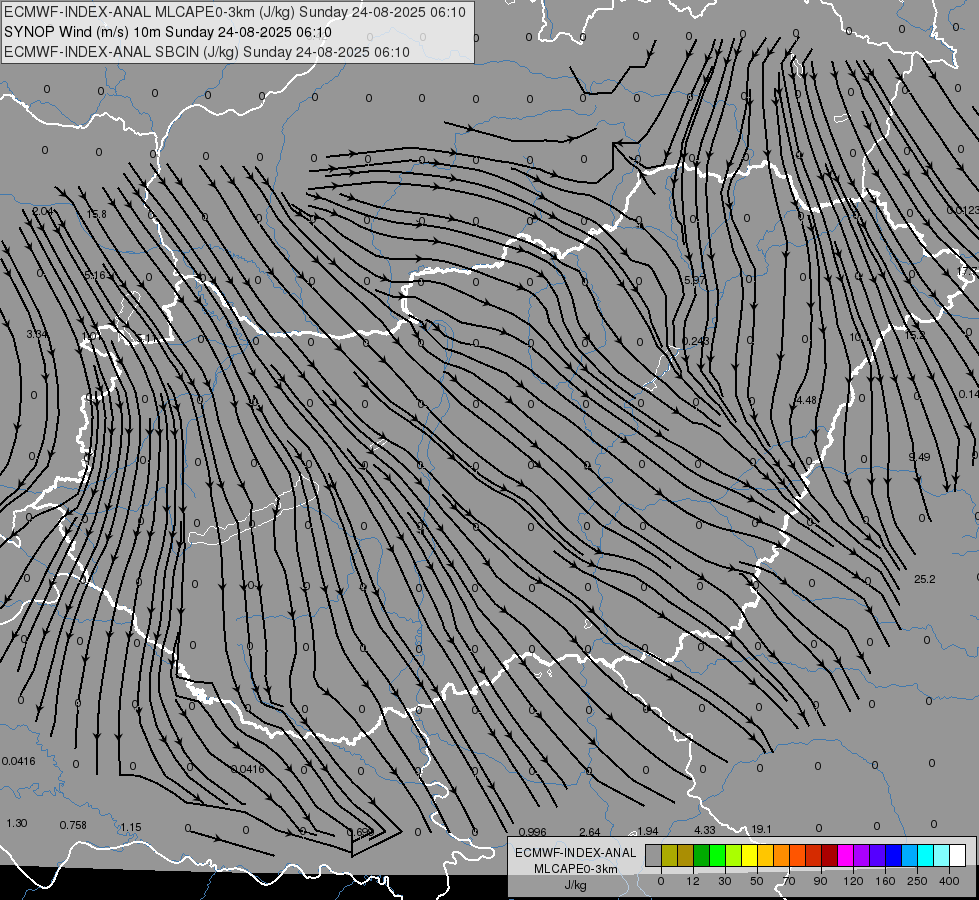This screenshot has width=979, height=900.
Task: Click the 1.30 value on the map
Action: [17, 823]
